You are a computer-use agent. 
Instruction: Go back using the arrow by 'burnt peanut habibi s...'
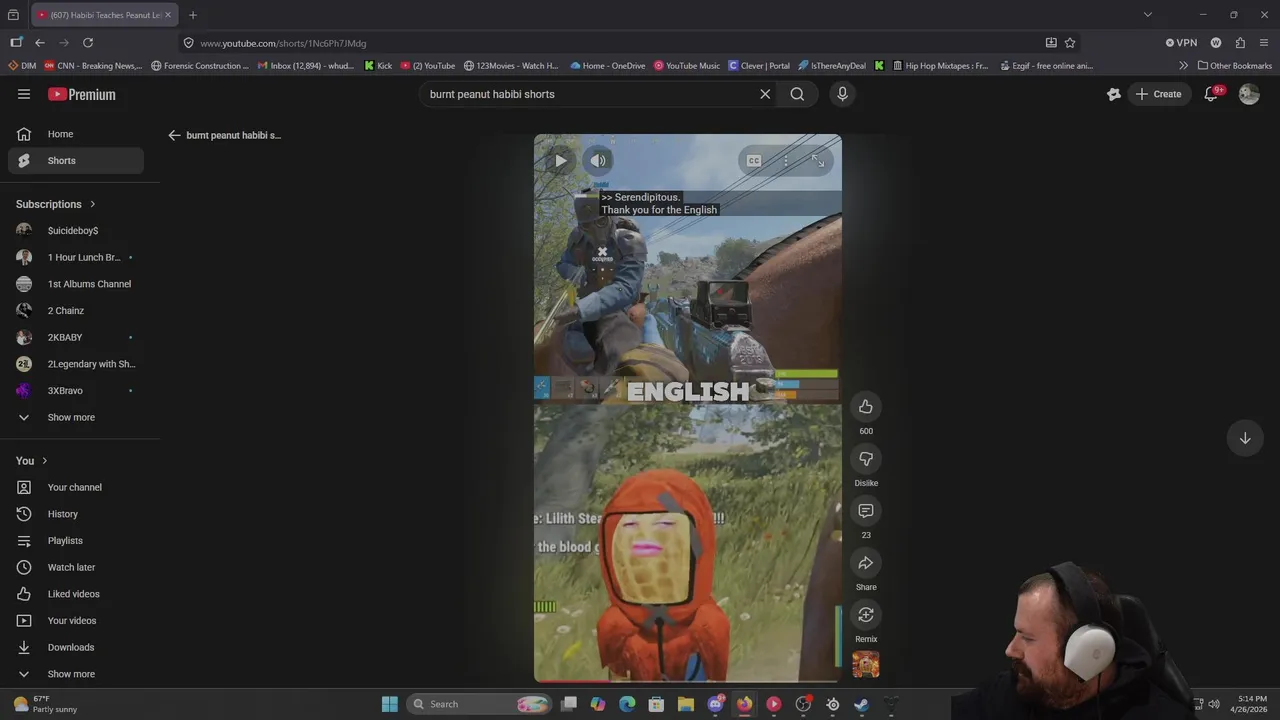[x=174, y=135]
